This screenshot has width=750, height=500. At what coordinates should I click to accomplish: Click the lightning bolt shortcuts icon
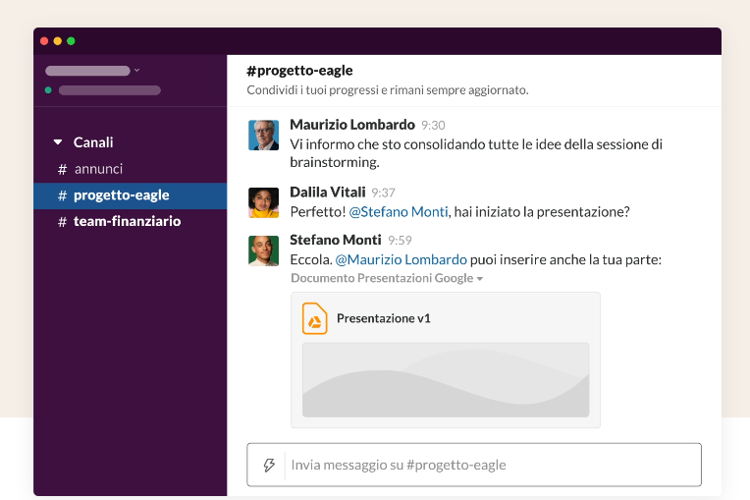(x=269, y=465)
